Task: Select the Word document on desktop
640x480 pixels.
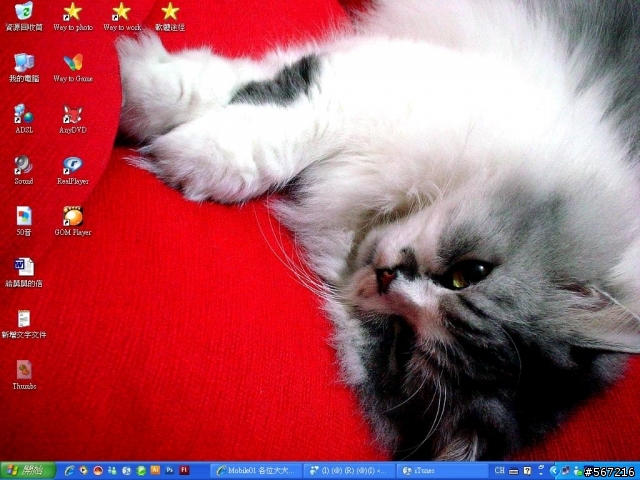Action: (x=24, y=273)
